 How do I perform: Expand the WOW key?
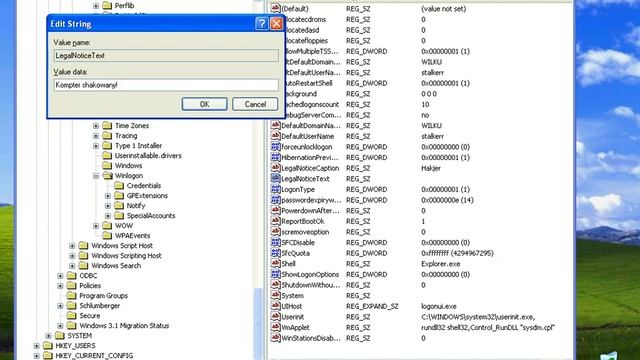(x=96, y=226)
